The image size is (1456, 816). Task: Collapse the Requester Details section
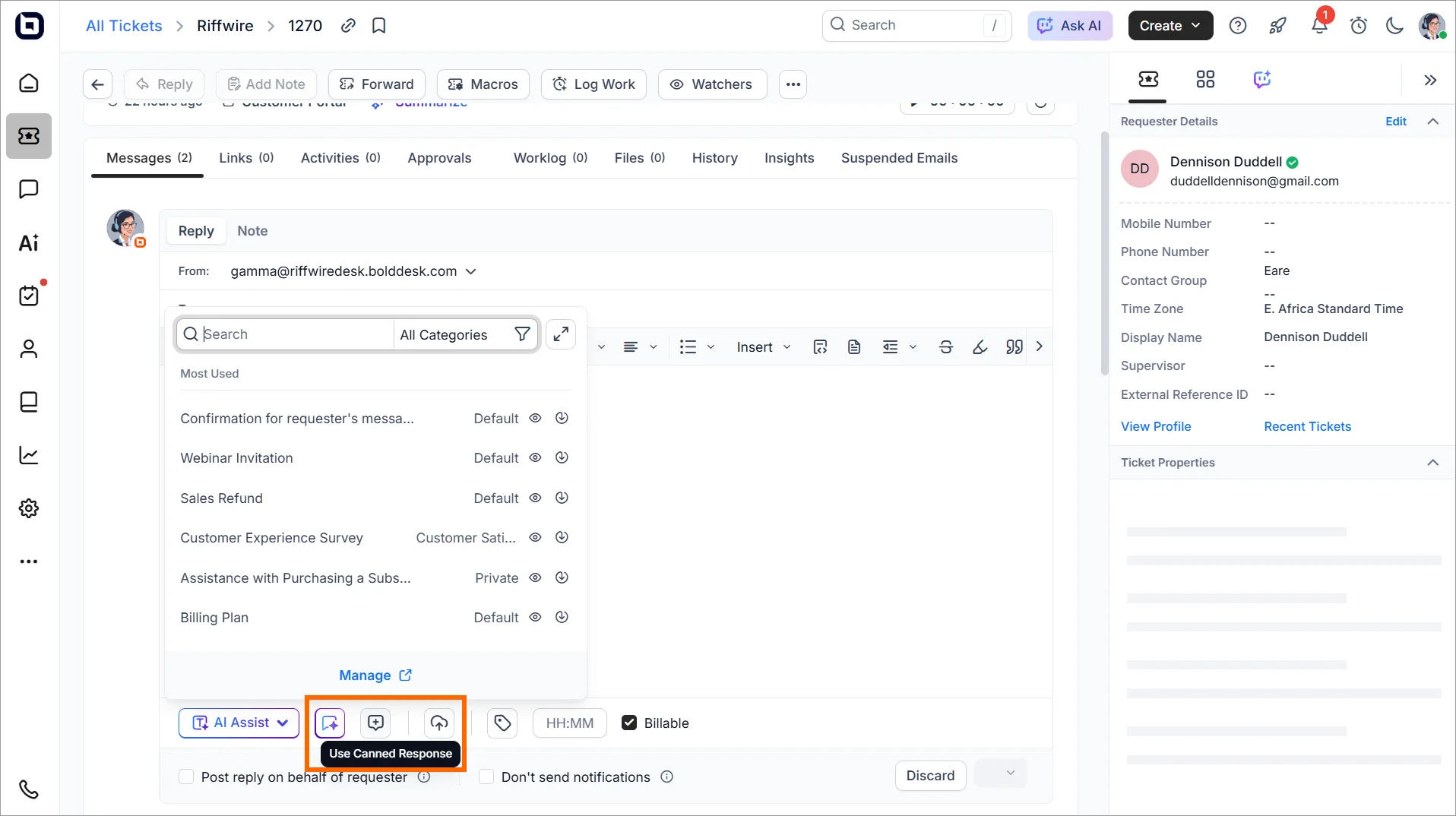pos(1433,122)
